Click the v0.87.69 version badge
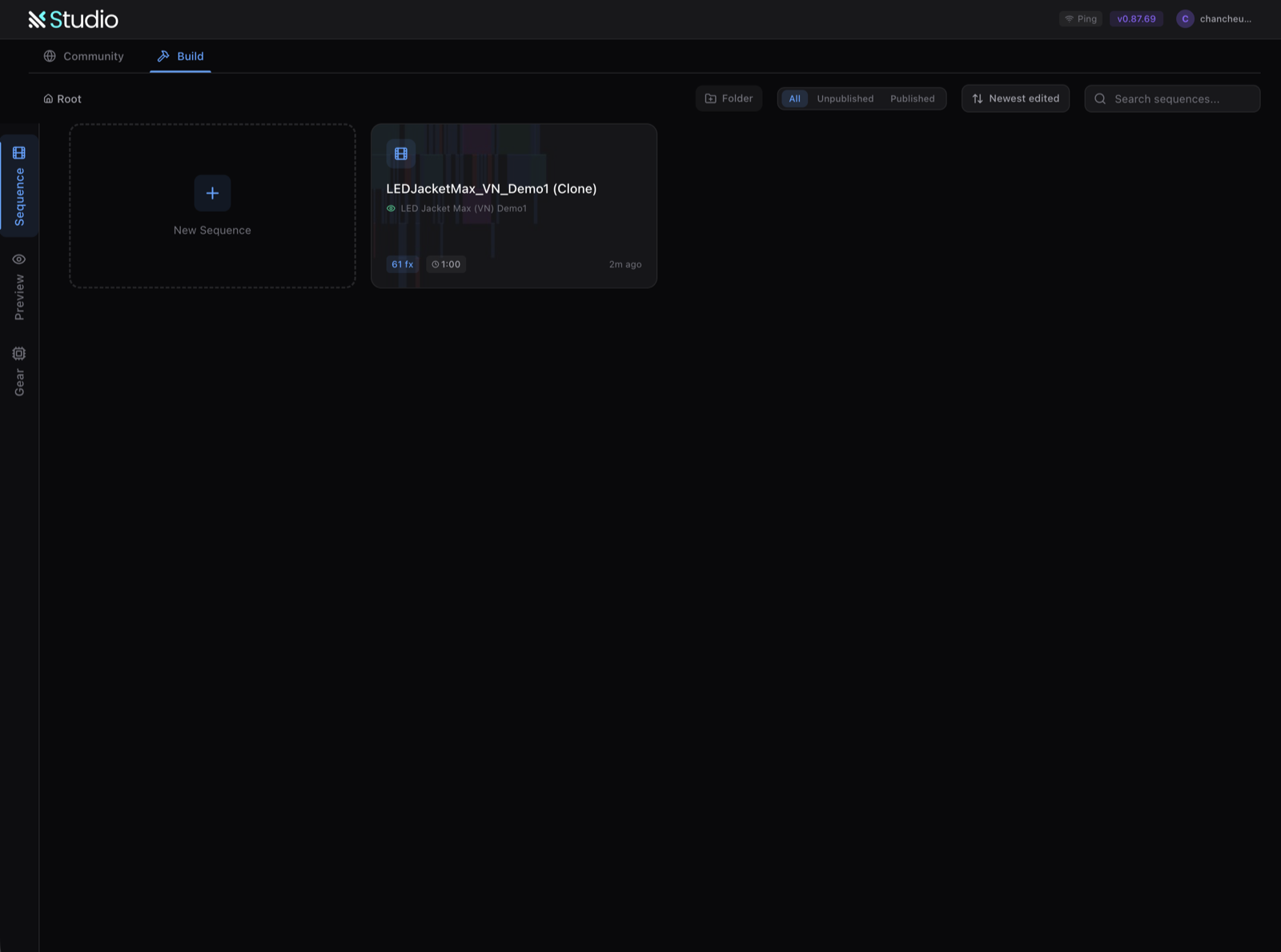 [x=1136, y=18]
